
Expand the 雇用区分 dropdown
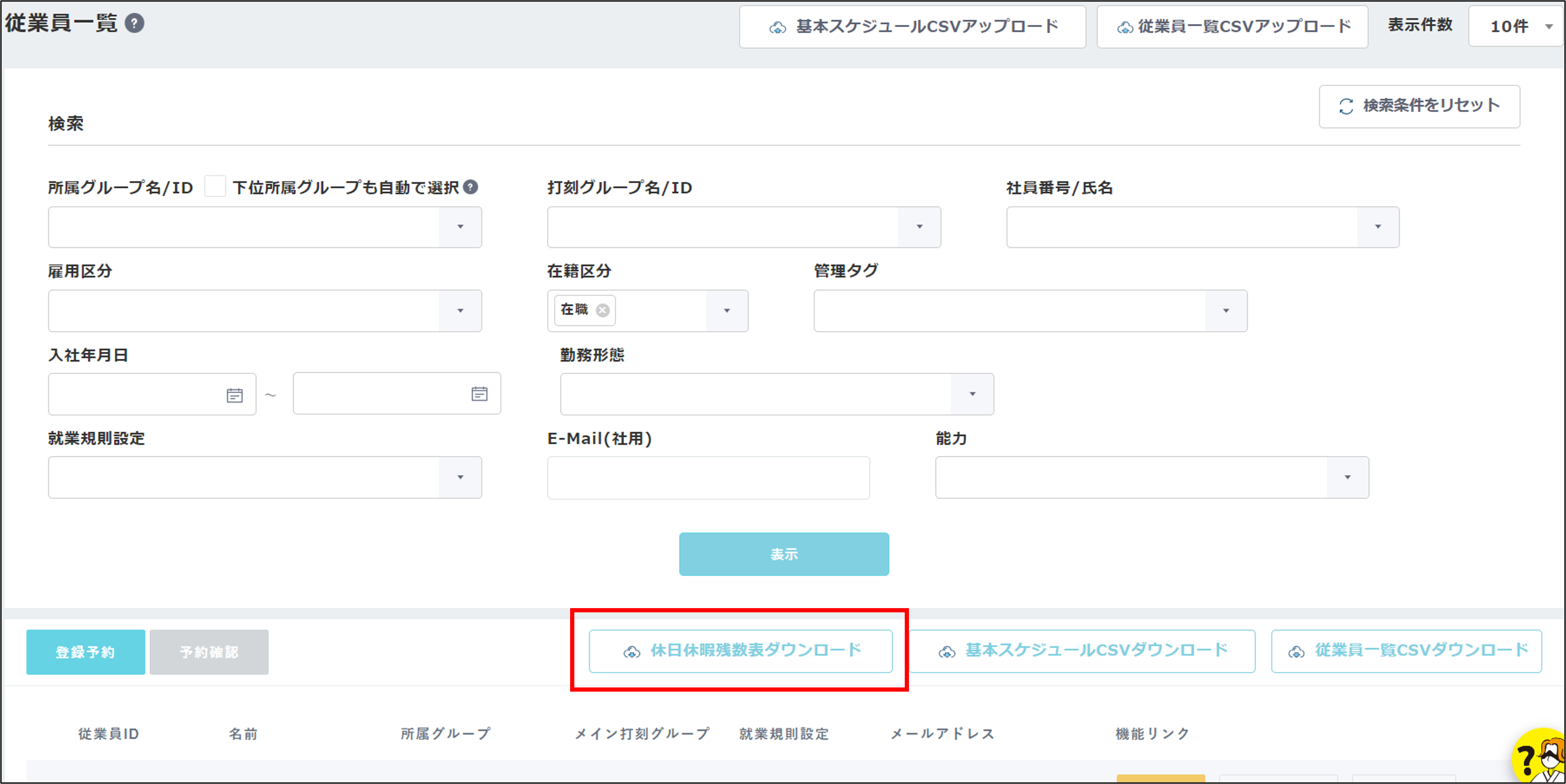coord(460,310)
